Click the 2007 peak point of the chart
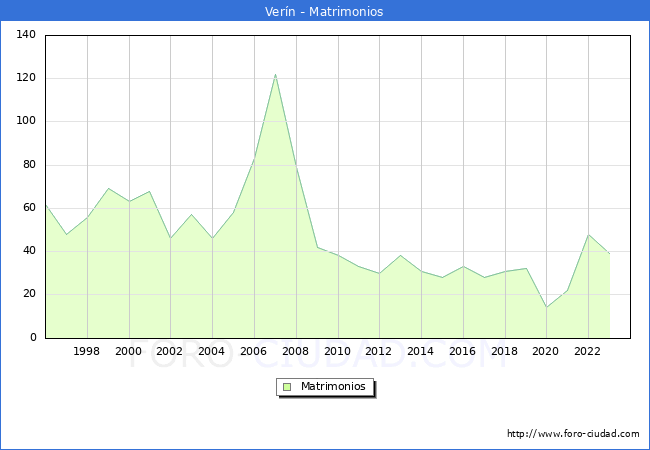650x450 pixels. coord(275,75)
